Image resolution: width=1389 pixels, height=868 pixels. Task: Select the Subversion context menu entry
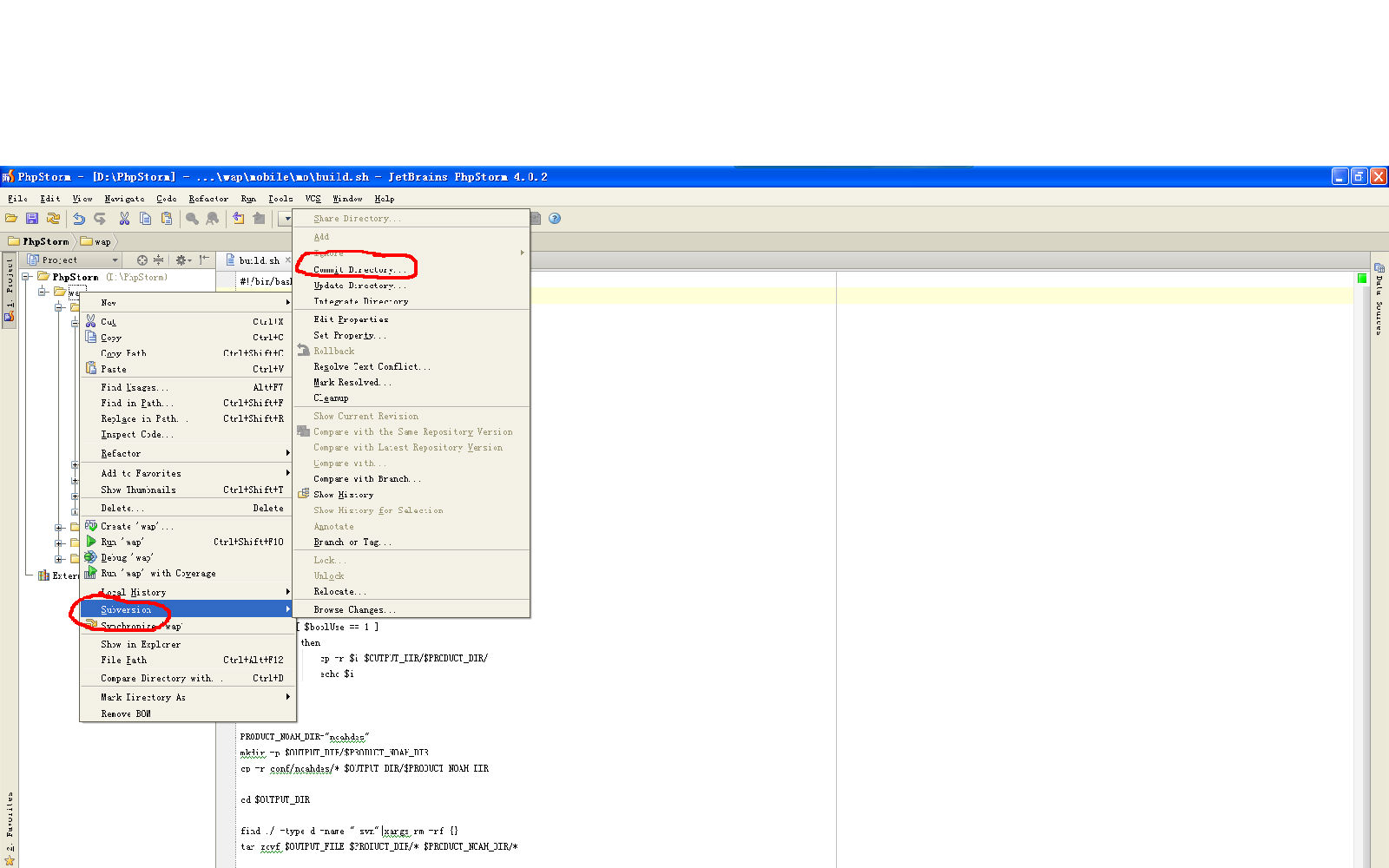click(x=188, y=609)
